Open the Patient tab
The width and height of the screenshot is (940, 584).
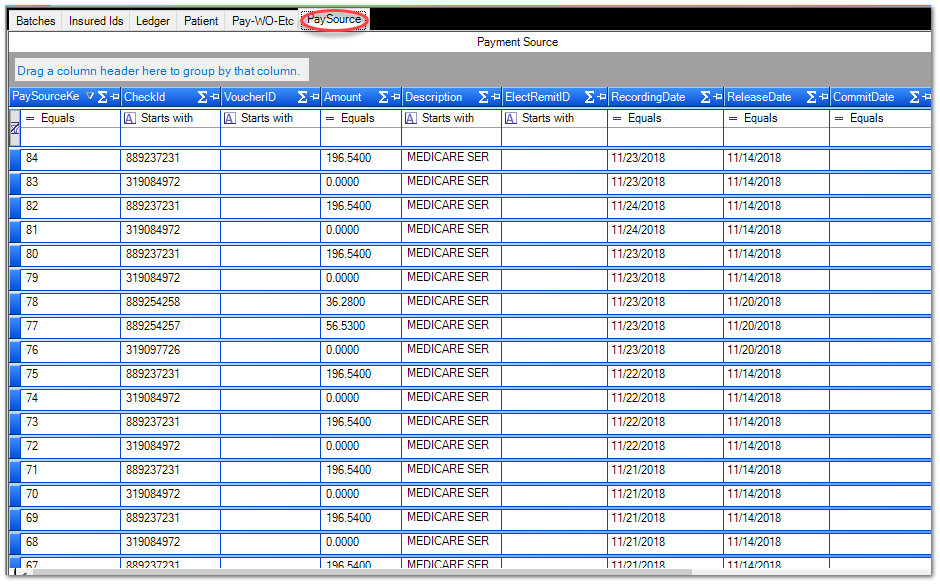tap(201, 21)
